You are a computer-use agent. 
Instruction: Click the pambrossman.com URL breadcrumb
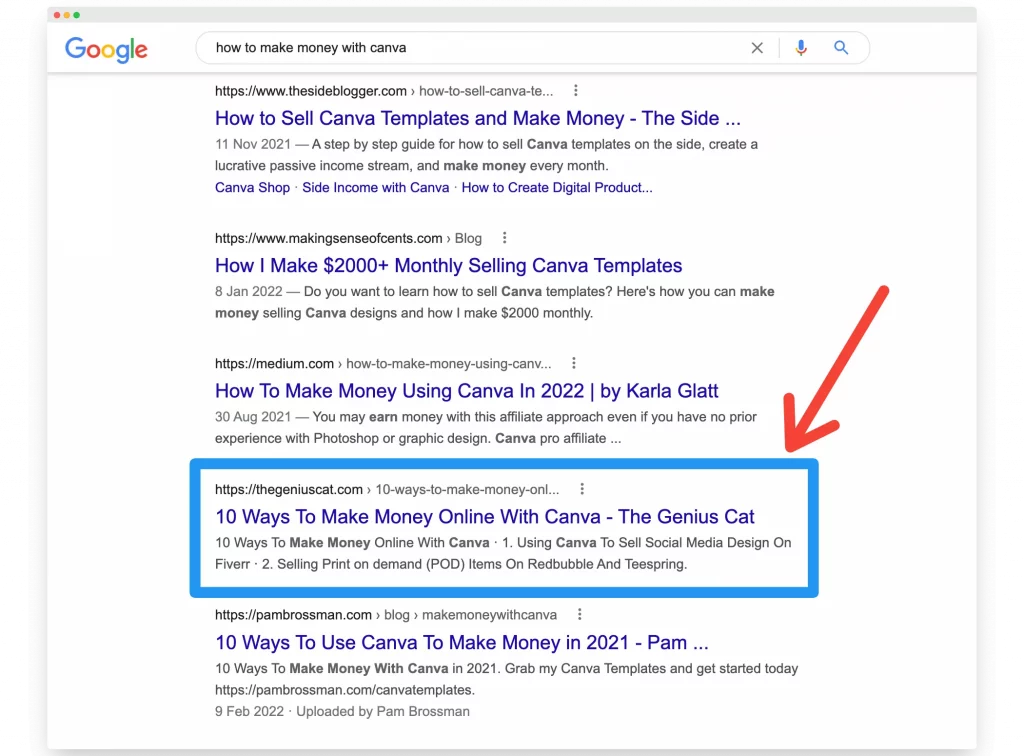385,615
